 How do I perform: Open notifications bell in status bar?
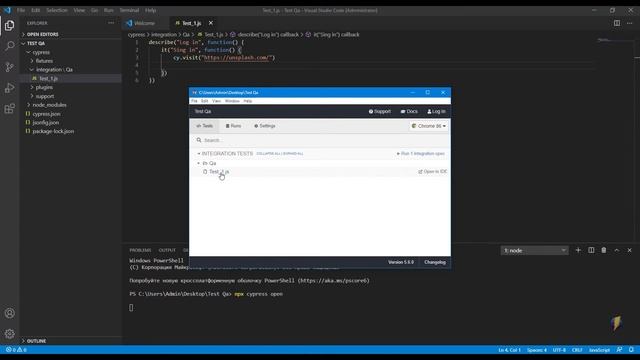click(631, 350)
